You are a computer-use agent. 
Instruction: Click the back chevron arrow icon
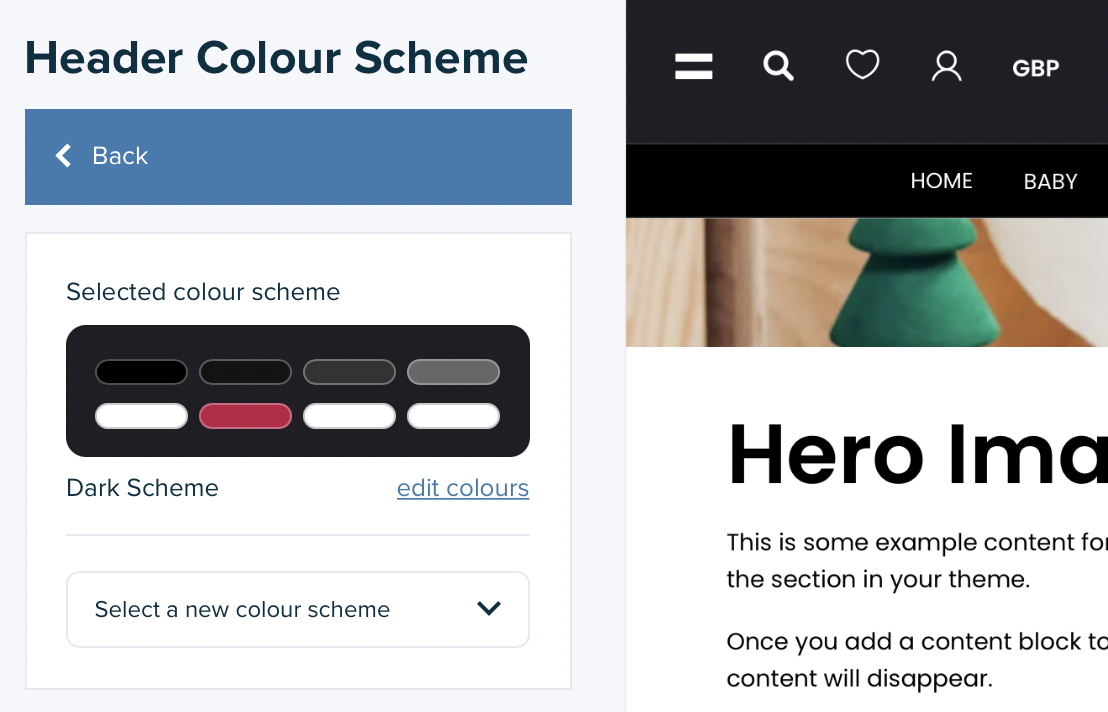click(64, 156)
